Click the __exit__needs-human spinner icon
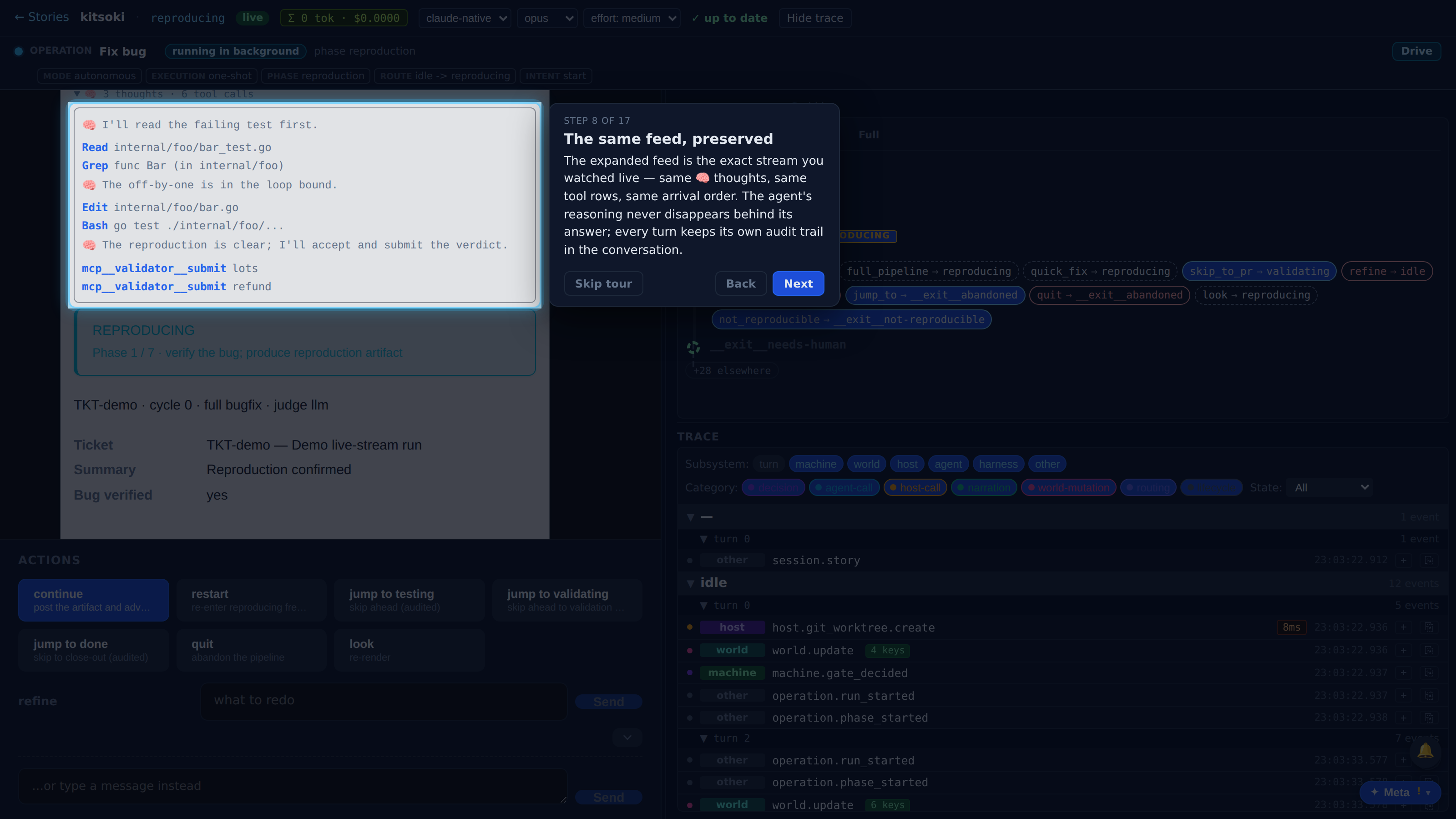This screenshot has width=1456, height=819. [693, 347]
